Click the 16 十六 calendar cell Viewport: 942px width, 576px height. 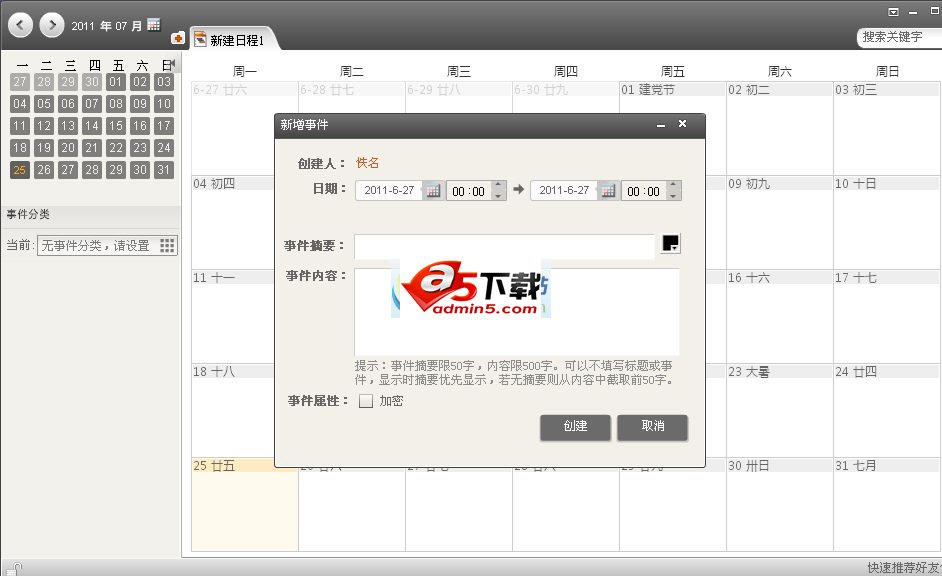[779, 317]
